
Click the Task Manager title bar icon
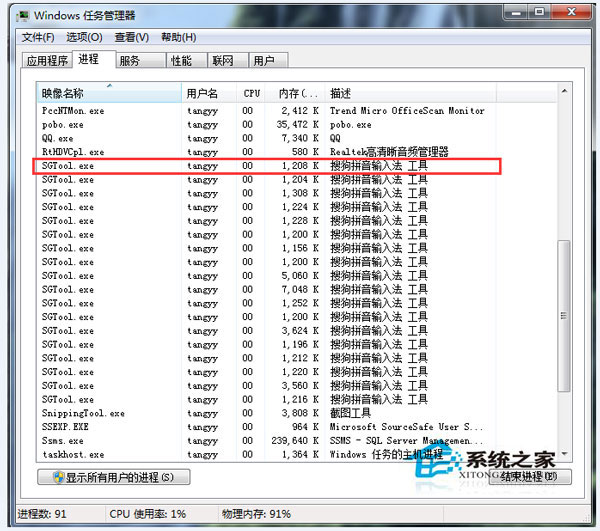(x=23, y=16)
